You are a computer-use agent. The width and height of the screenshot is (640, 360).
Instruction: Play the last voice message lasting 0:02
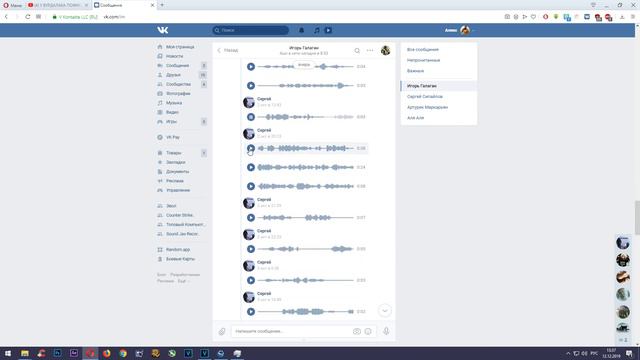[x=251, y=312]
